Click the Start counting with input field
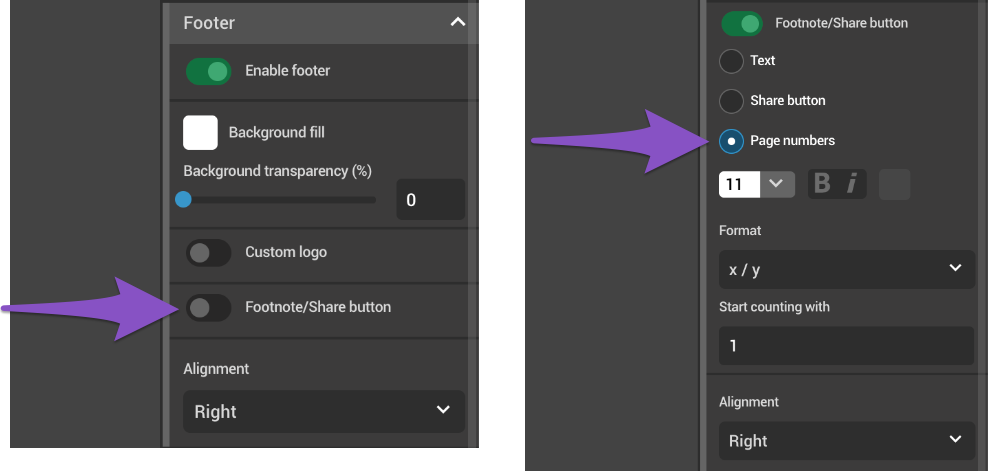This screenshot has width=988, height=471. [x=846, y=346]
